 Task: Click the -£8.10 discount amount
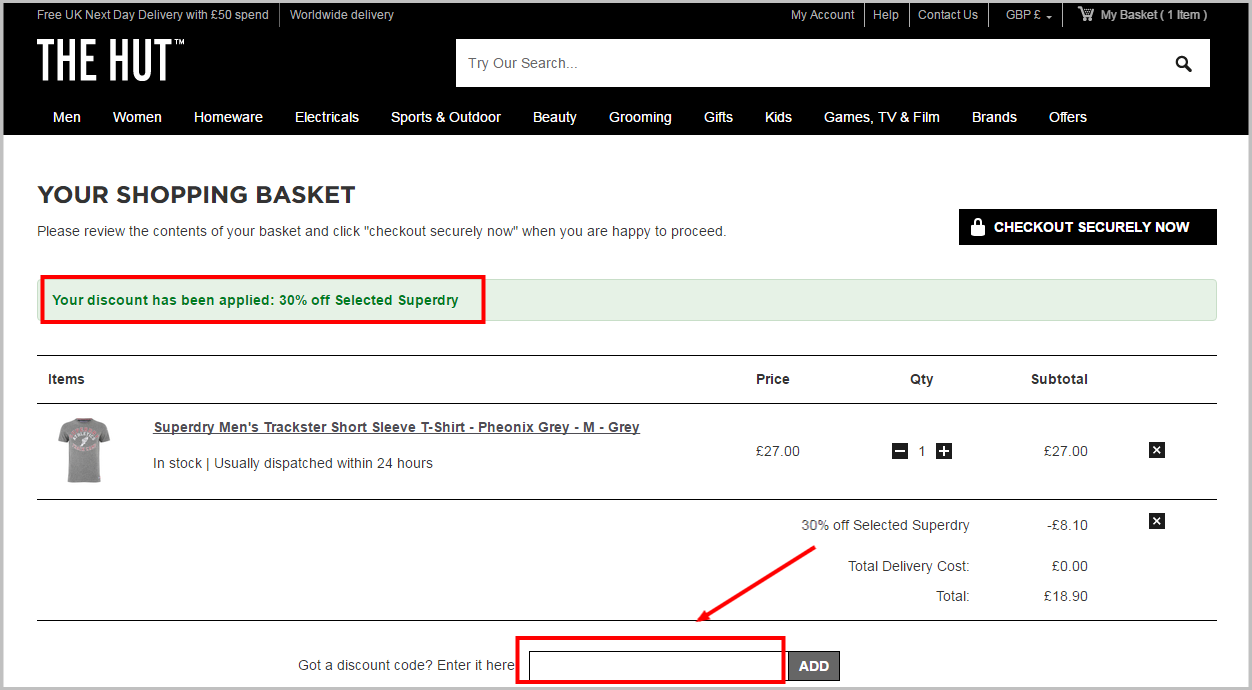click(1067, 525)
